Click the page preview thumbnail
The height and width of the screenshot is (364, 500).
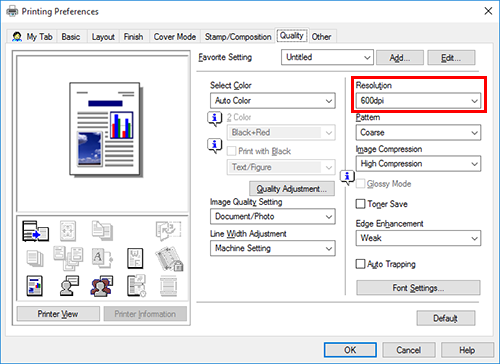[x=105, y=129]
